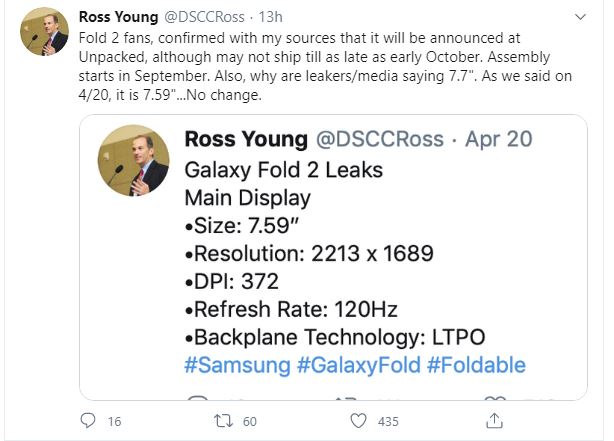614x441 pixels.
Task: Click the like count of 435
Action: coord(388,422)
